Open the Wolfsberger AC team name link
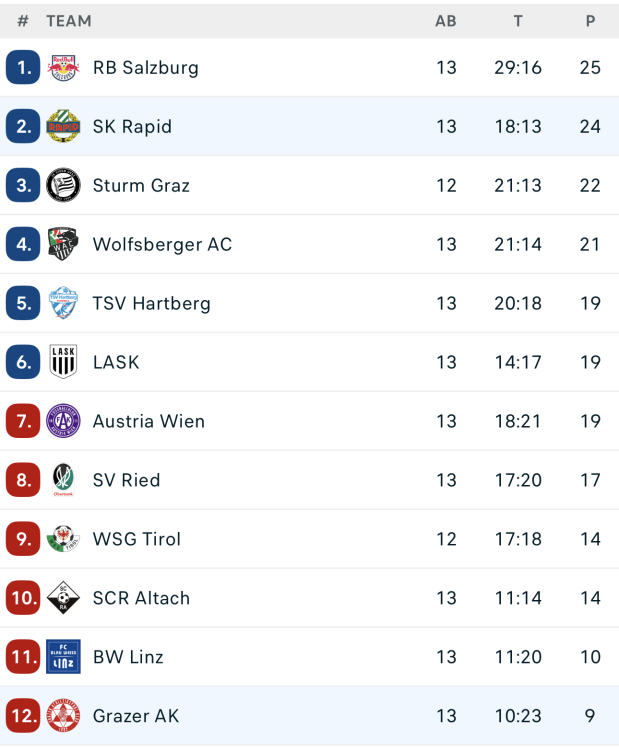The image size is (619, 750). click(x=162, y=244)
